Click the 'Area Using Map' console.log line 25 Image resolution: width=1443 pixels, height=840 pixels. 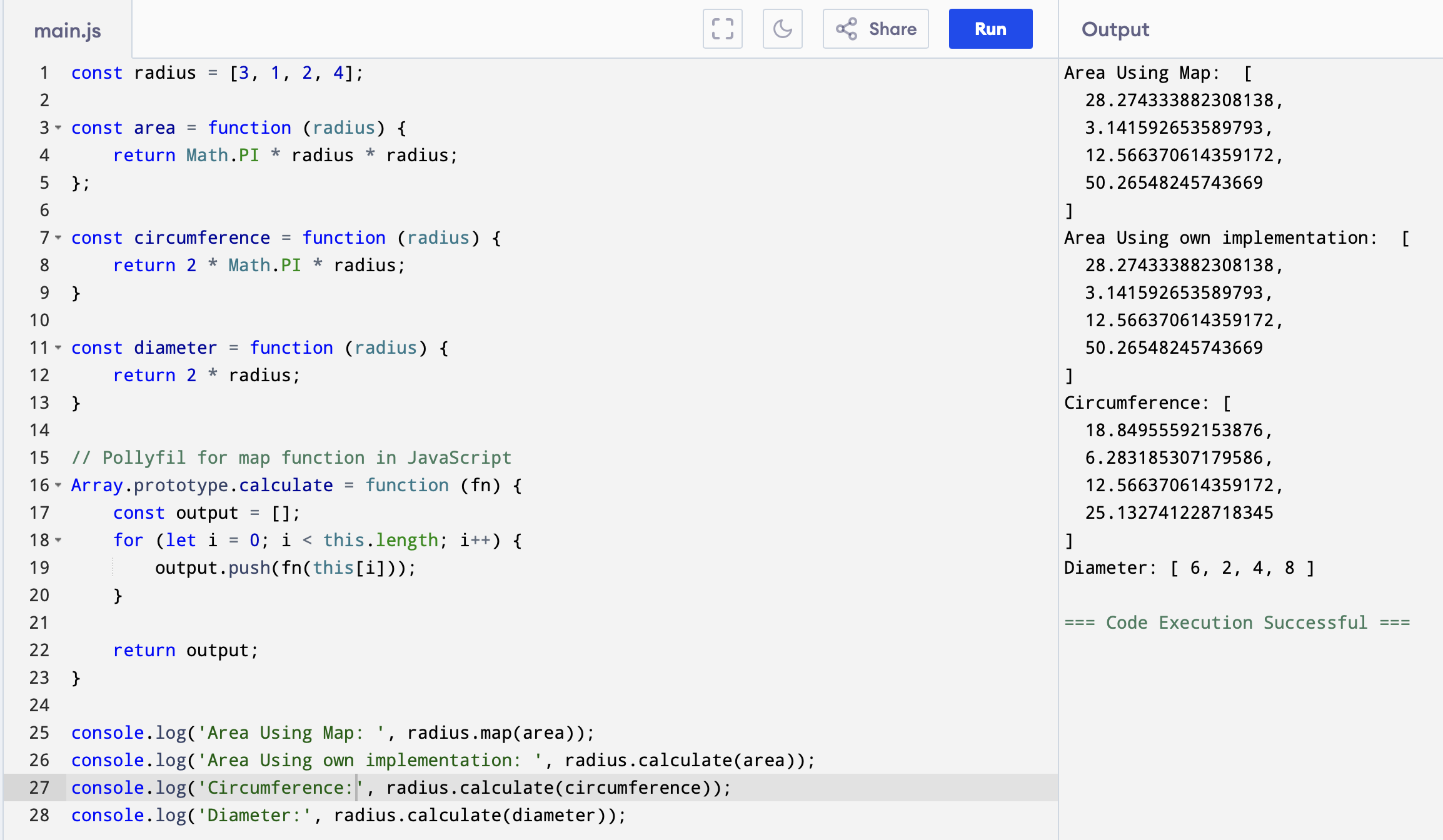pos(333,732)
